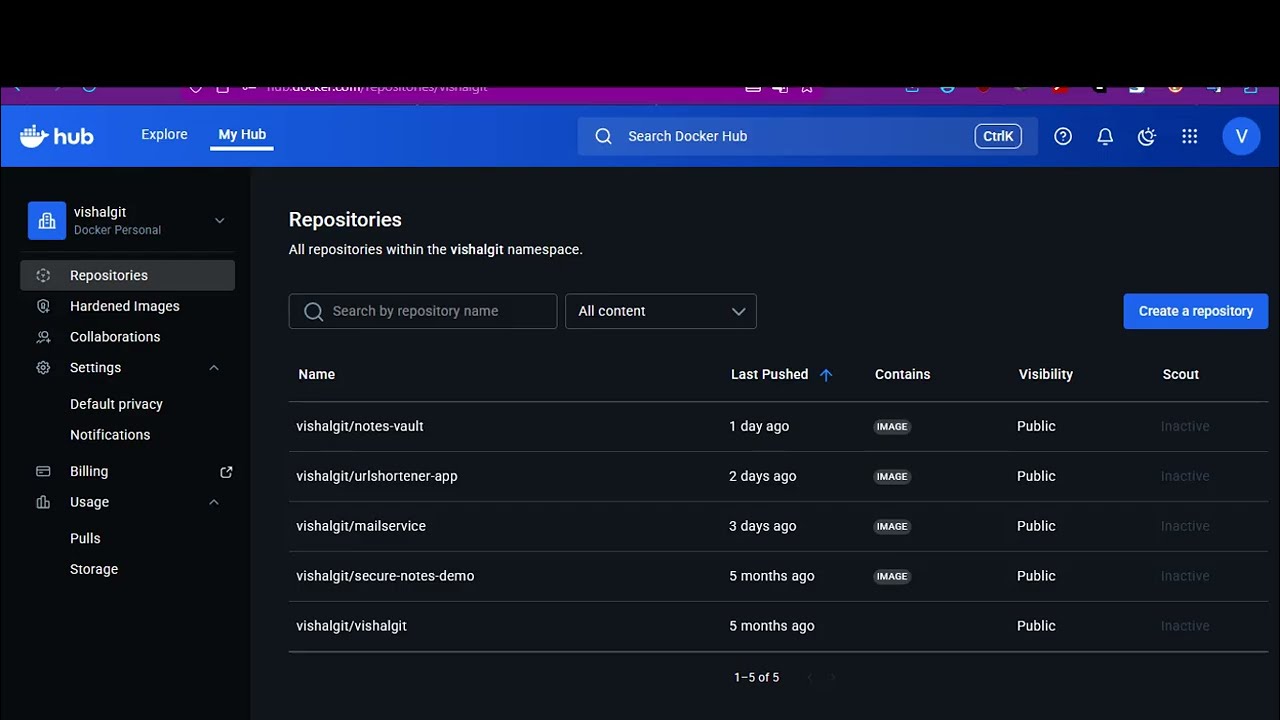1280x720 pixels.
Task: Click the Collaborations people icon
Action: 43,337
